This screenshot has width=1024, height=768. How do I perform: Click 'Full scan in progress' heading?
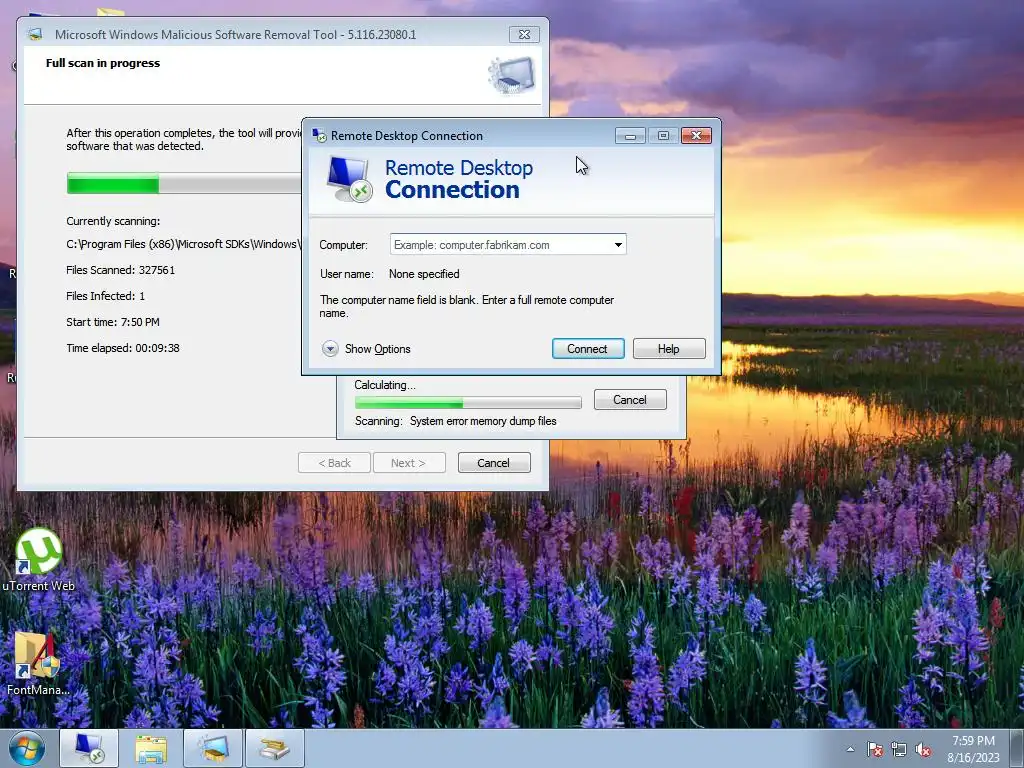[x=103, y=63]
